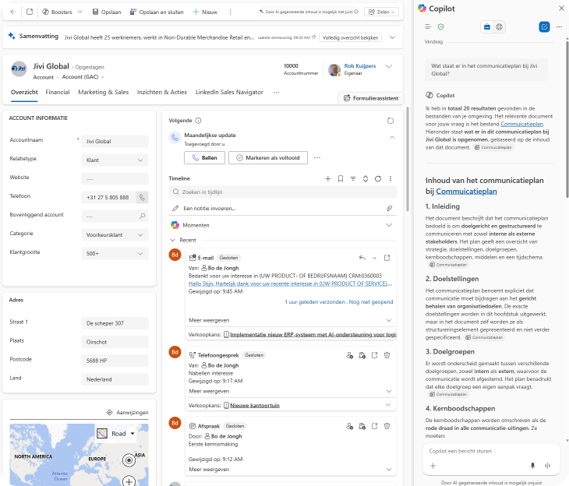Click Opslaan en sluiten
Viewport: 569px width, 486px height.
157,12
